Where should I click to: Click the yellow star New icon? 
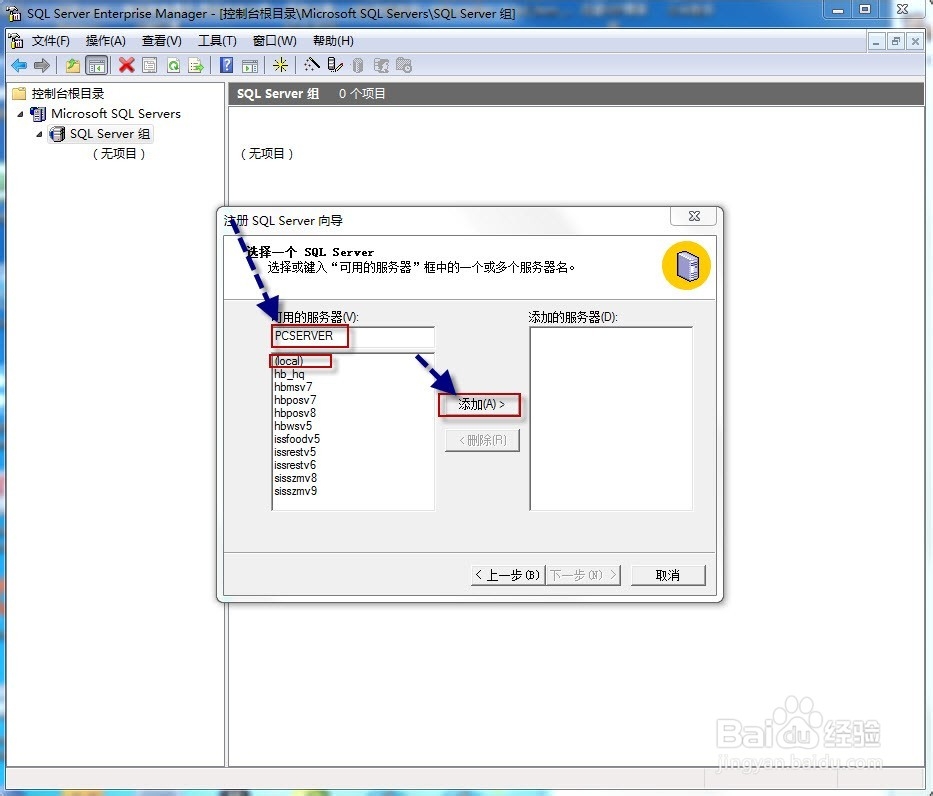coord(280,65)
